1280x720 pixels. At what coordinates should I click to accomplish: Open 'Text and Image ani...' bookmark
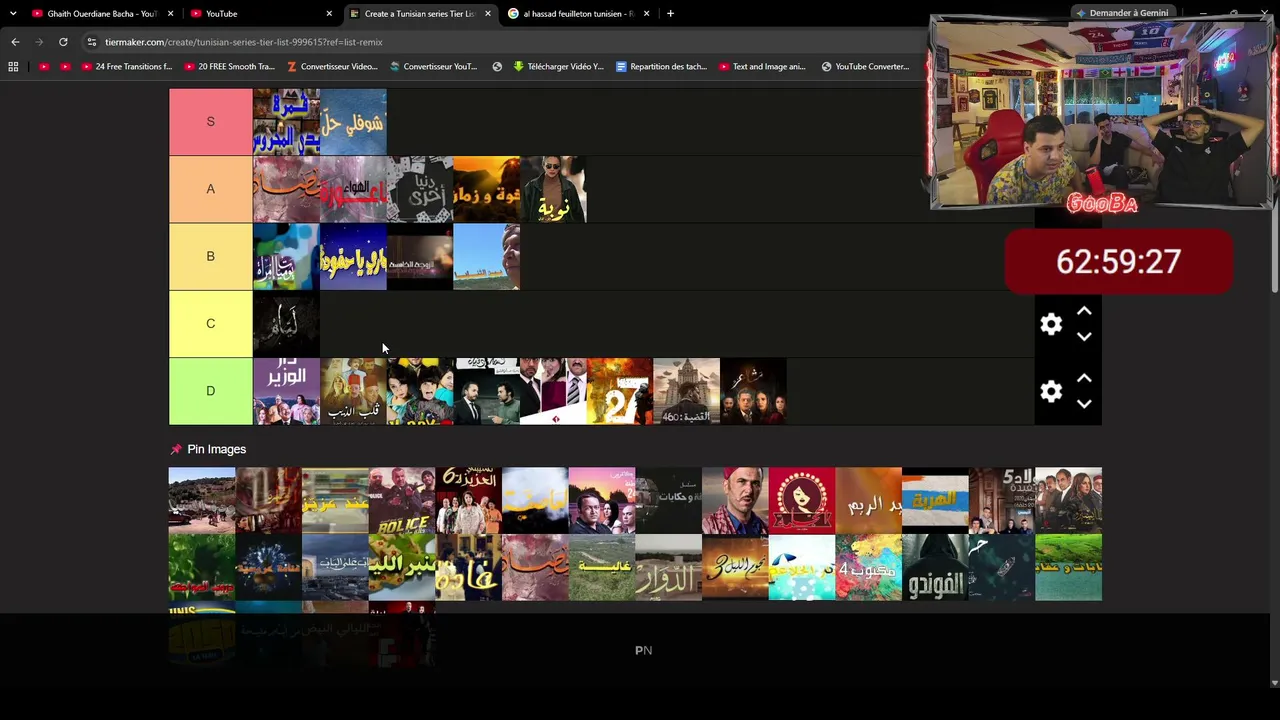pos(762,67)
